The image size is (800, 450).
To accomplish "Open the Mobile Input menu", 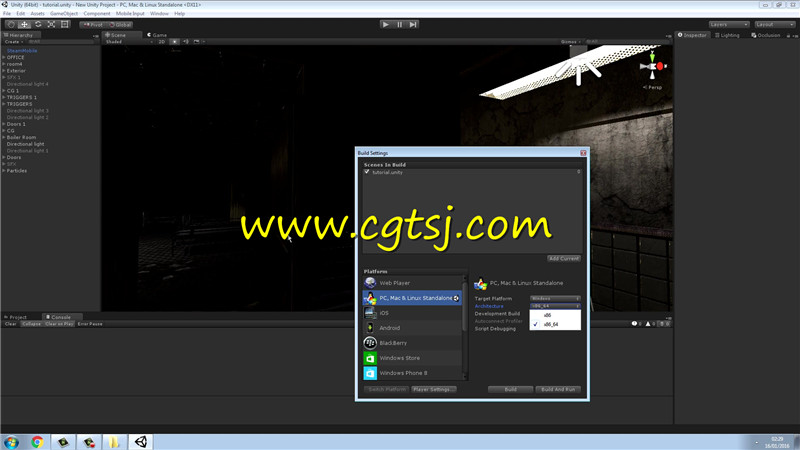I will click(130, 13).
